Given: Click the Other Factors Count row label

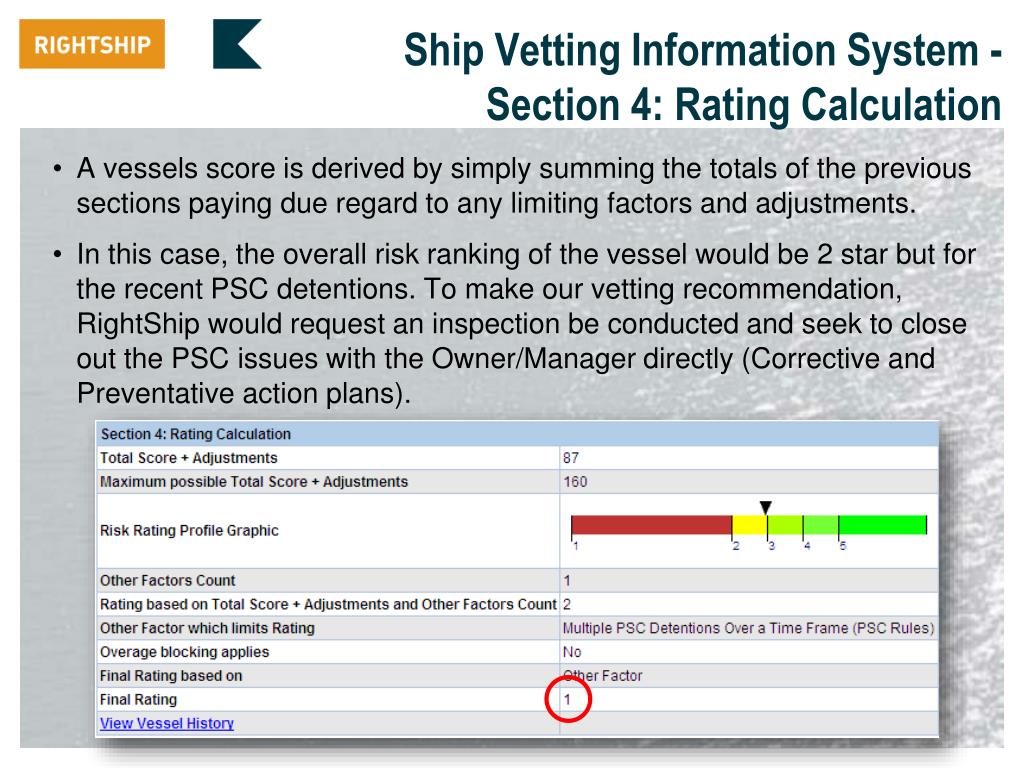Looking at the screenshot, I should pyautogui.click(x=167, y=581).
